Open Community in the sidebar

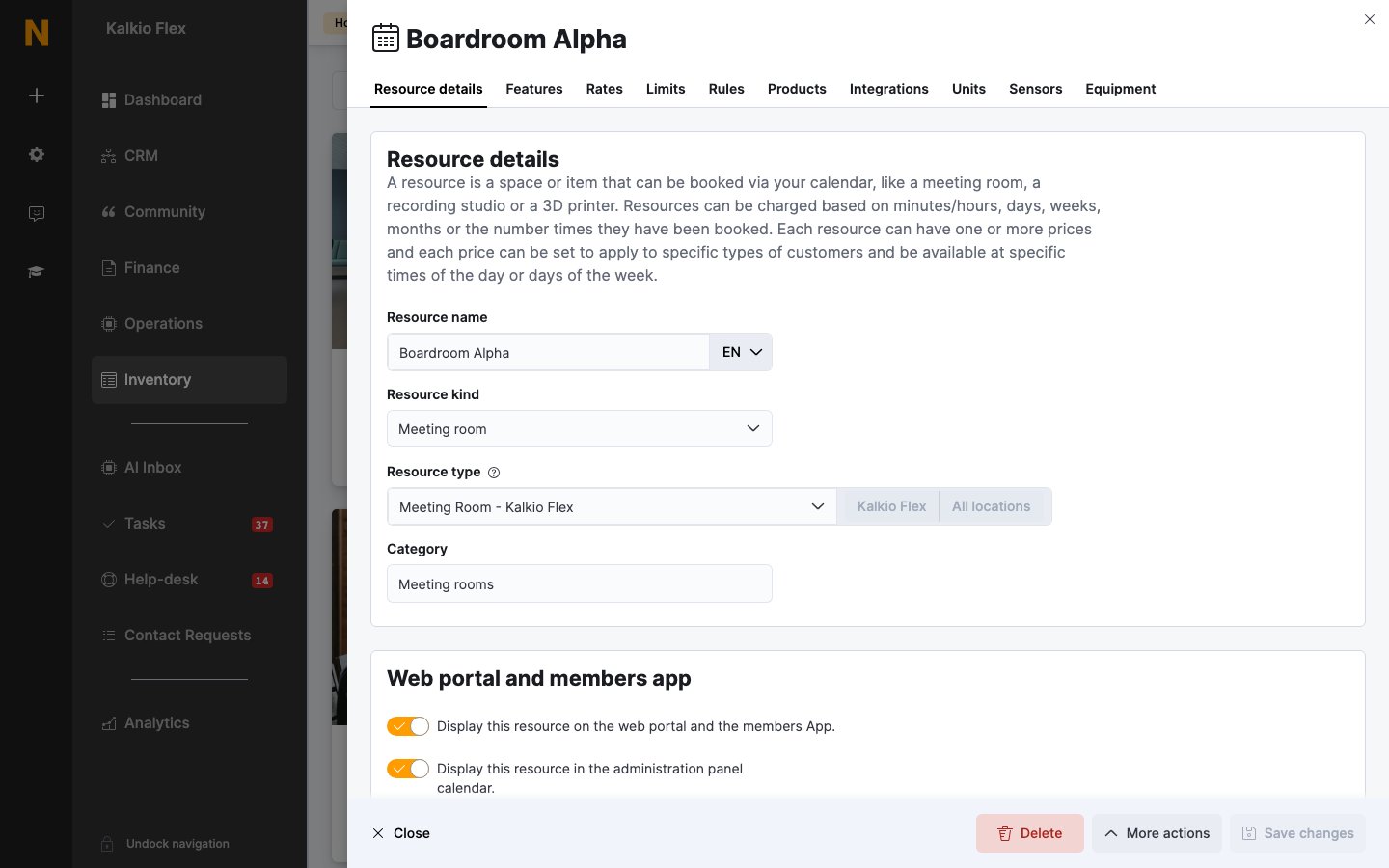click(x=189, y=212)
